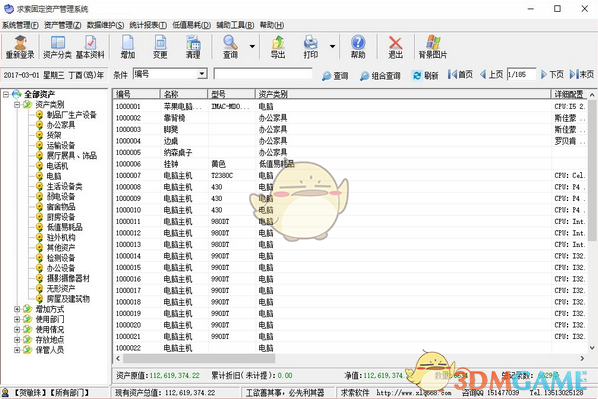This screenshot has height=399, width=598.
Task: Open the 条件 编号 combo box
Action: tap(170, 74)
